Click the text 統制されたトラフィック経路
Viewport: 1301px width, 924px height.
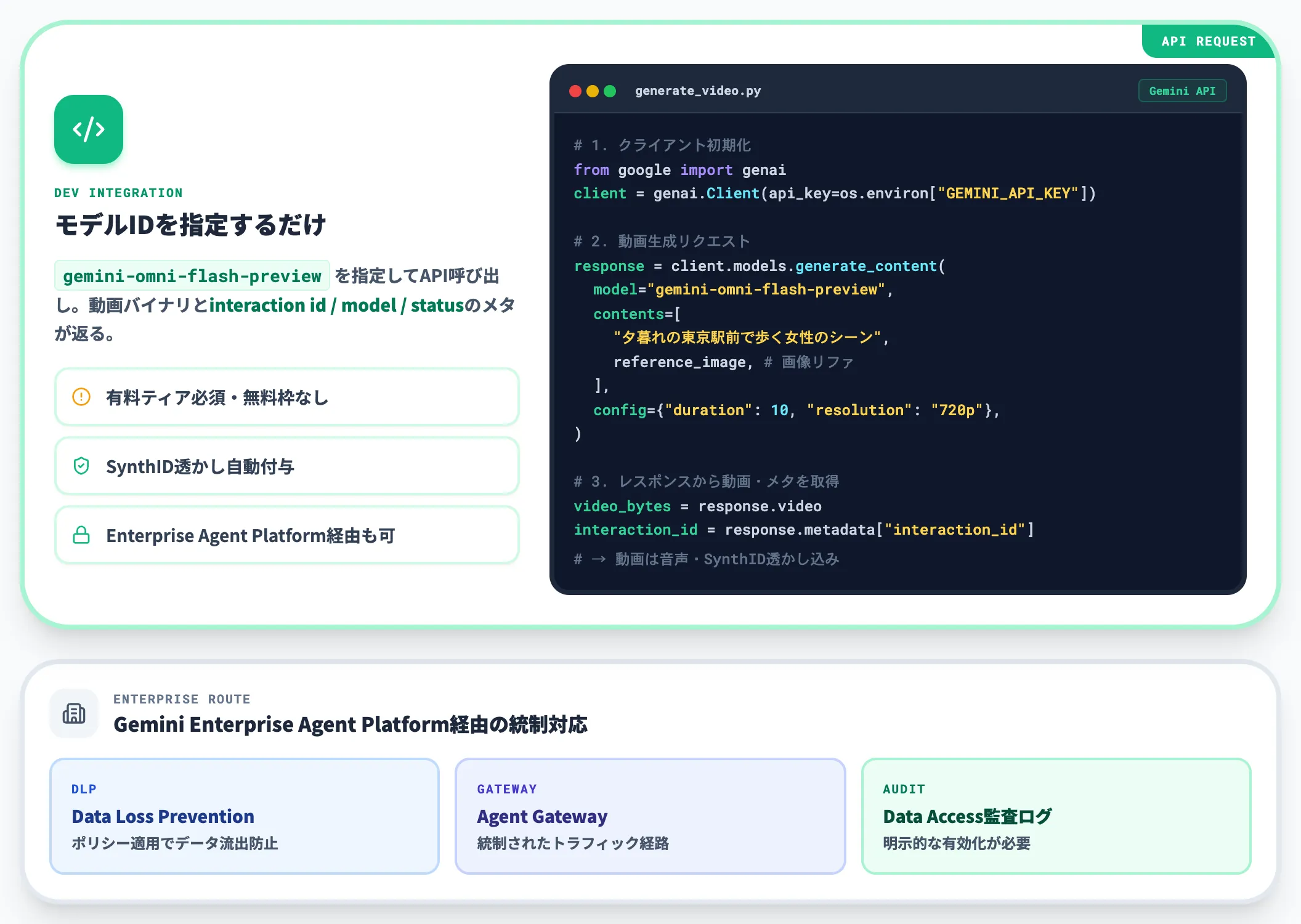click(x=573, y=843)
